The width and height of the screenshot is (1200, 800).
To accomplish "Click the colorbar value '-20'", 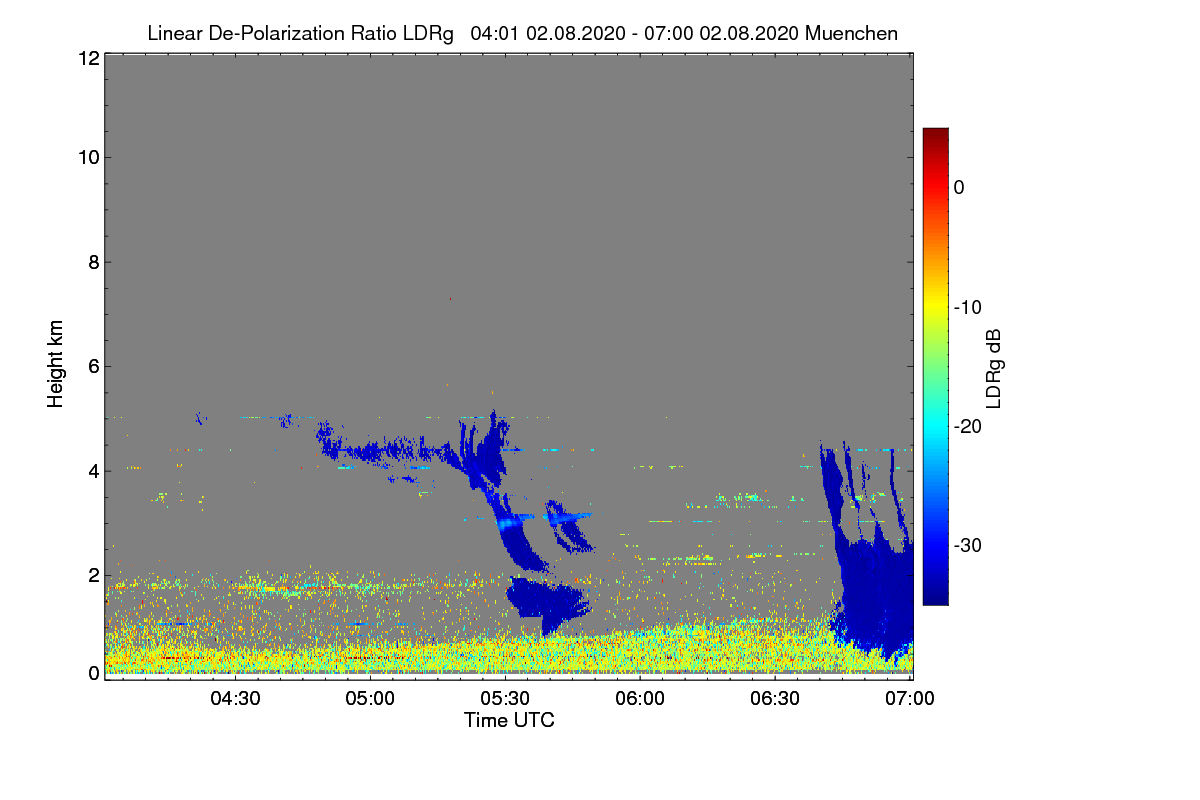I will point(968,426).
